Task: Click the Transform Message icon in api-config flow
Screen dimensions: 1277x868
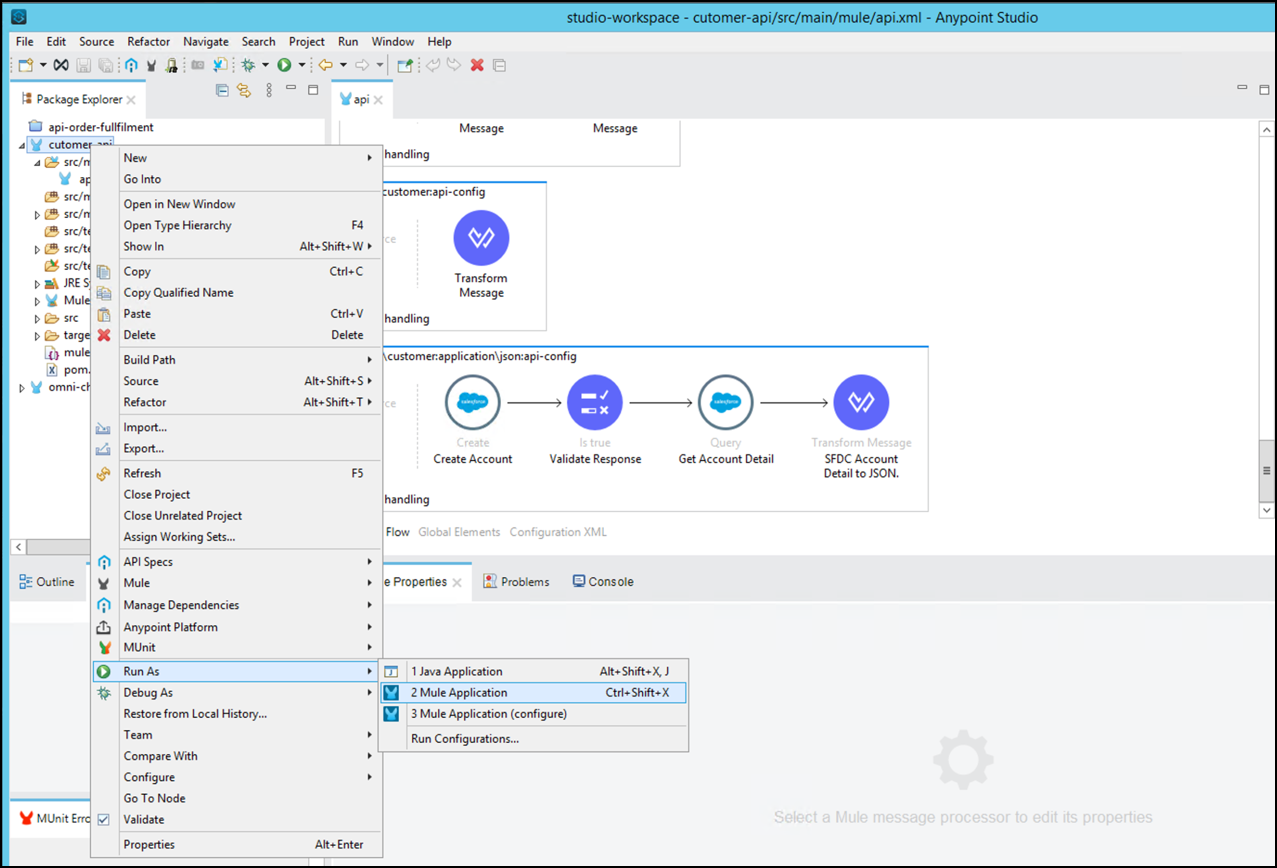Action: coord(481,238)
